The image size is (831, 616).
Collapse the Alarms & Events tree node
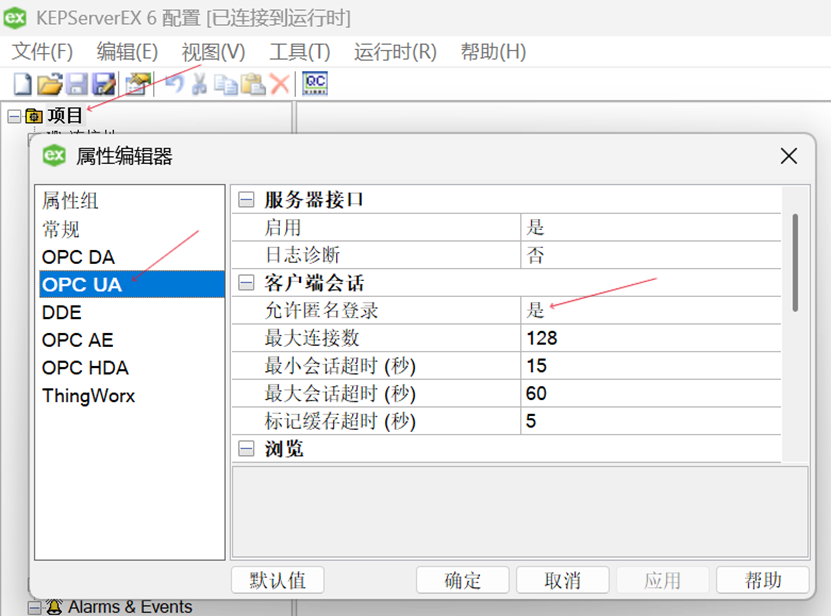coord(34,608)
